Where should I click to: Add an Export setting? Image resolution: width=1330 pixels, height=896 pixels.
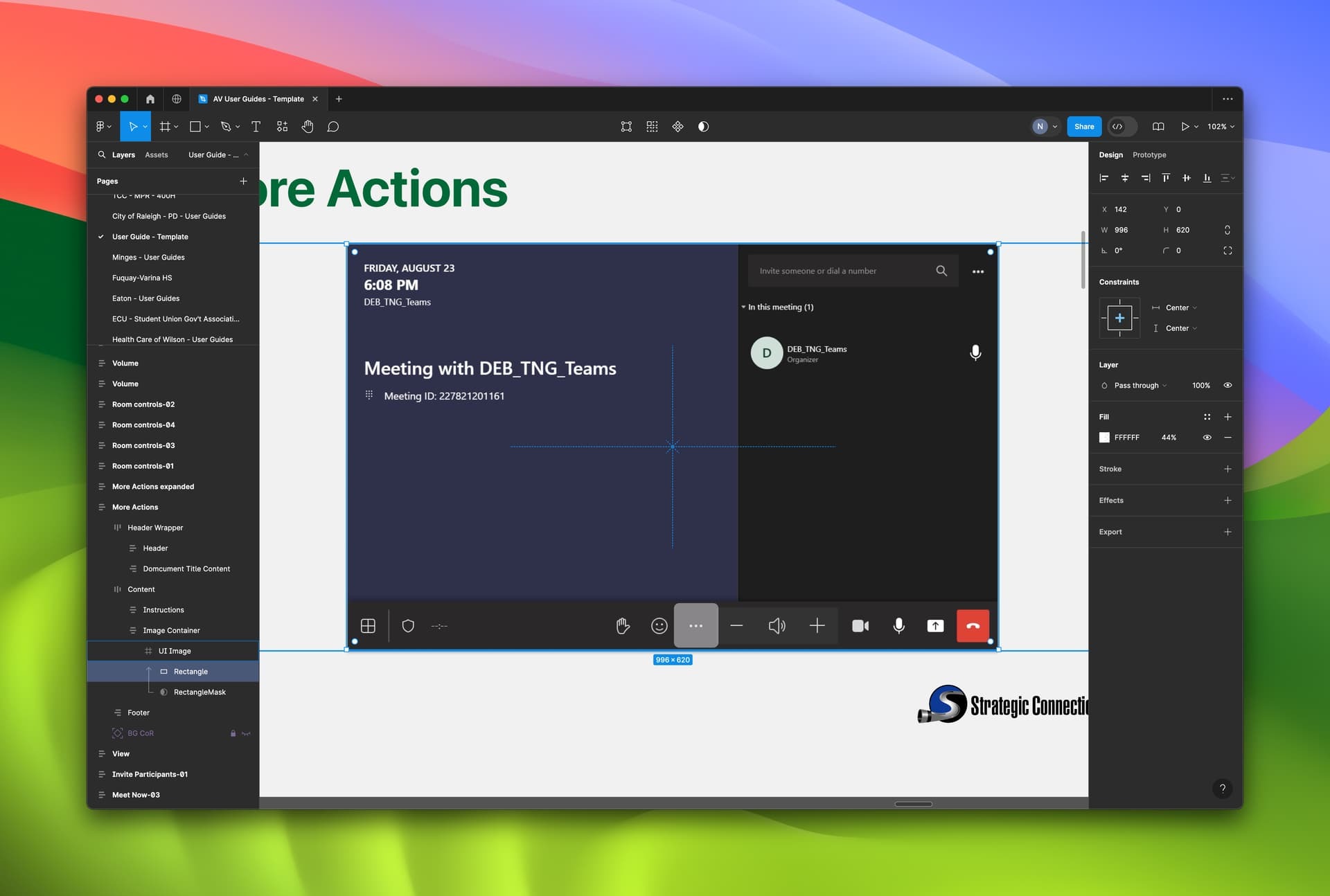pyautogui.click(x=1227, y=532)
